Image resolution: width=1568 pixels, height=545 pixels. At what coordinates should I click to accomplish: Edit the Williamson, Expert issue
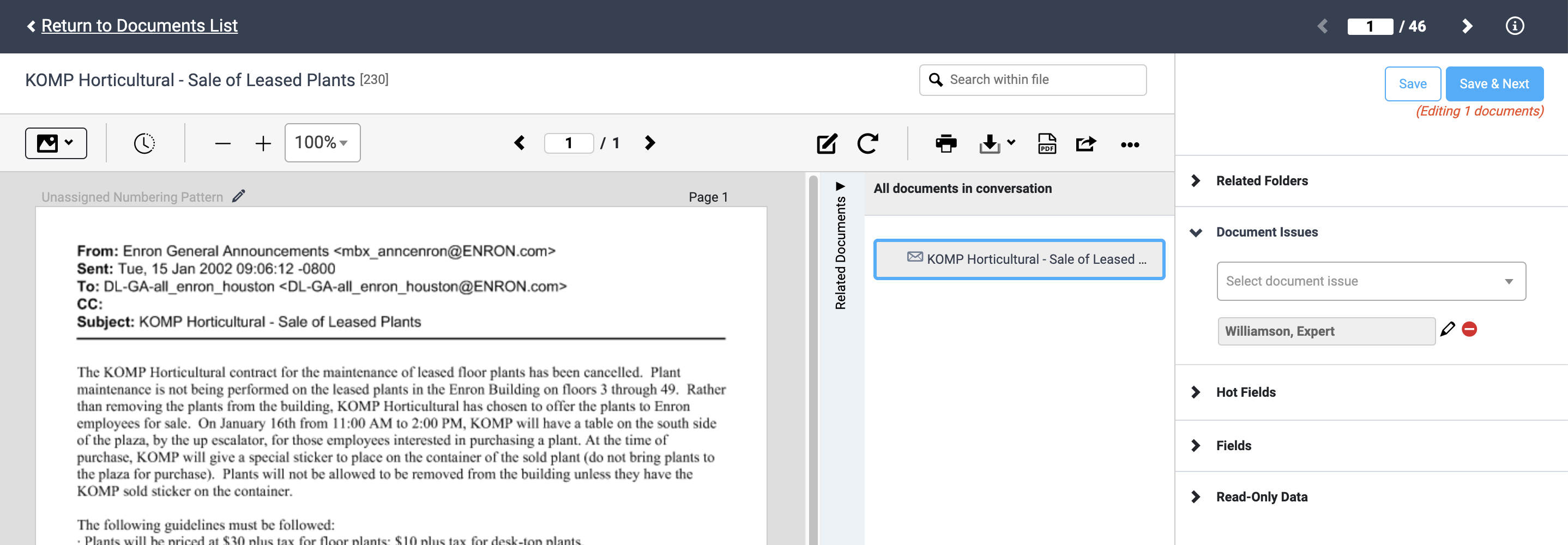pos(1448,329)
